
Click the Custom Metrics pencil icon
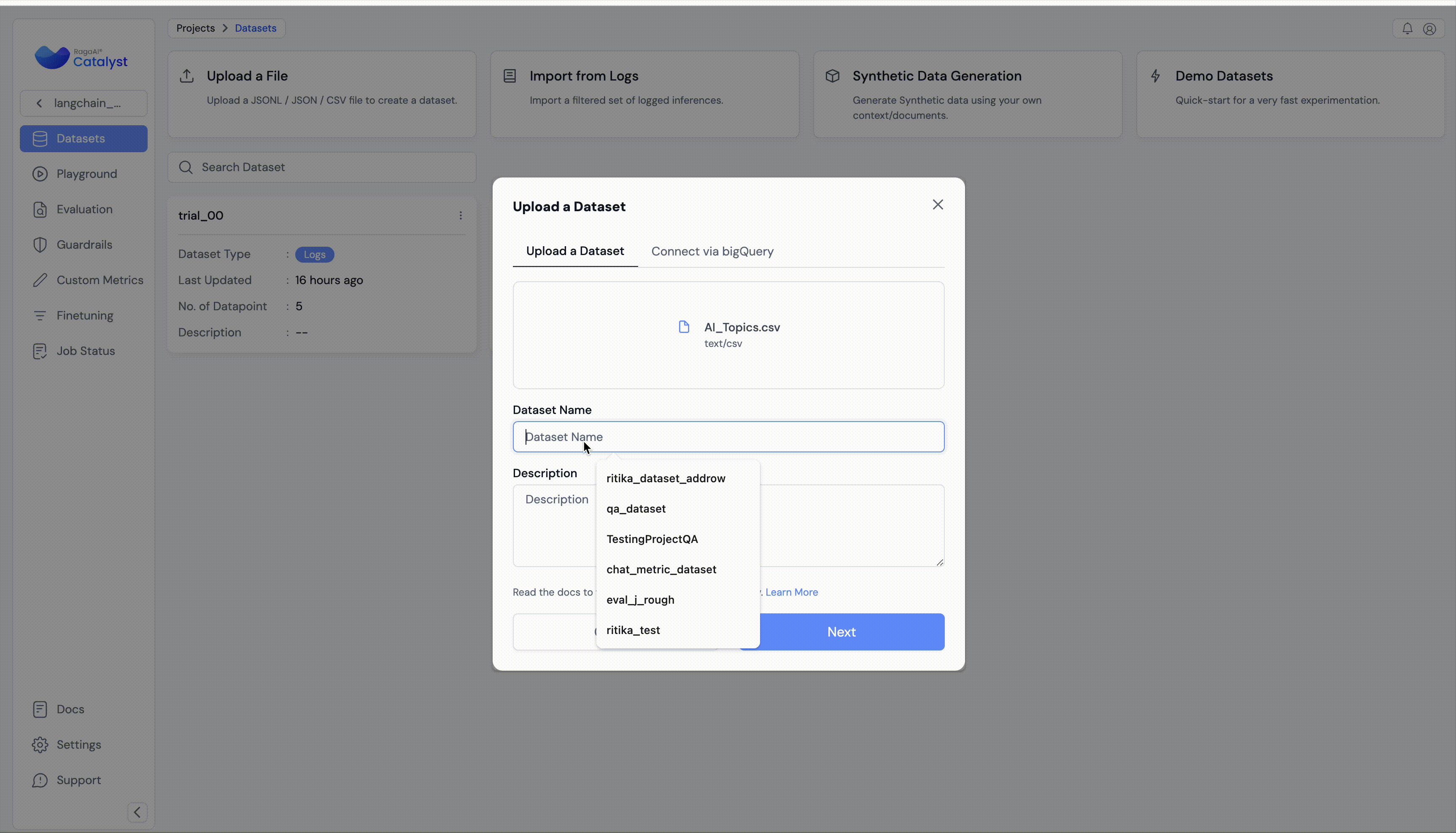[x=40, y=280]
